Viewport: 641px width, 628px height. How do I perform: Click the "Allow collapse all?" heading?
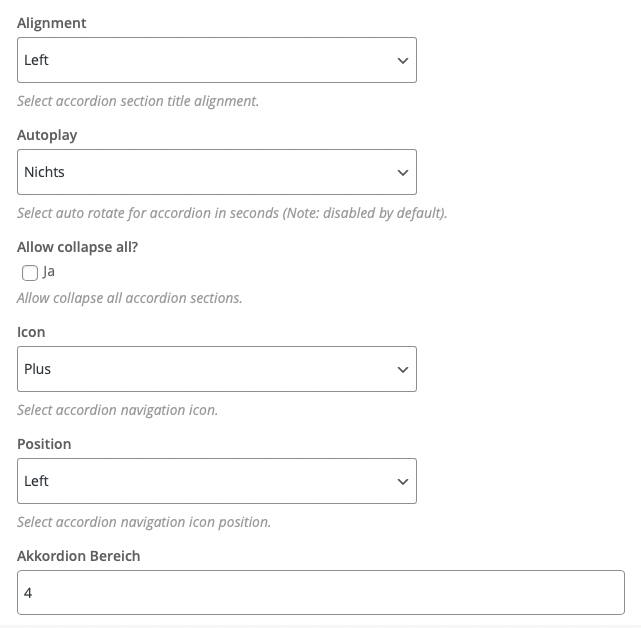78,247
